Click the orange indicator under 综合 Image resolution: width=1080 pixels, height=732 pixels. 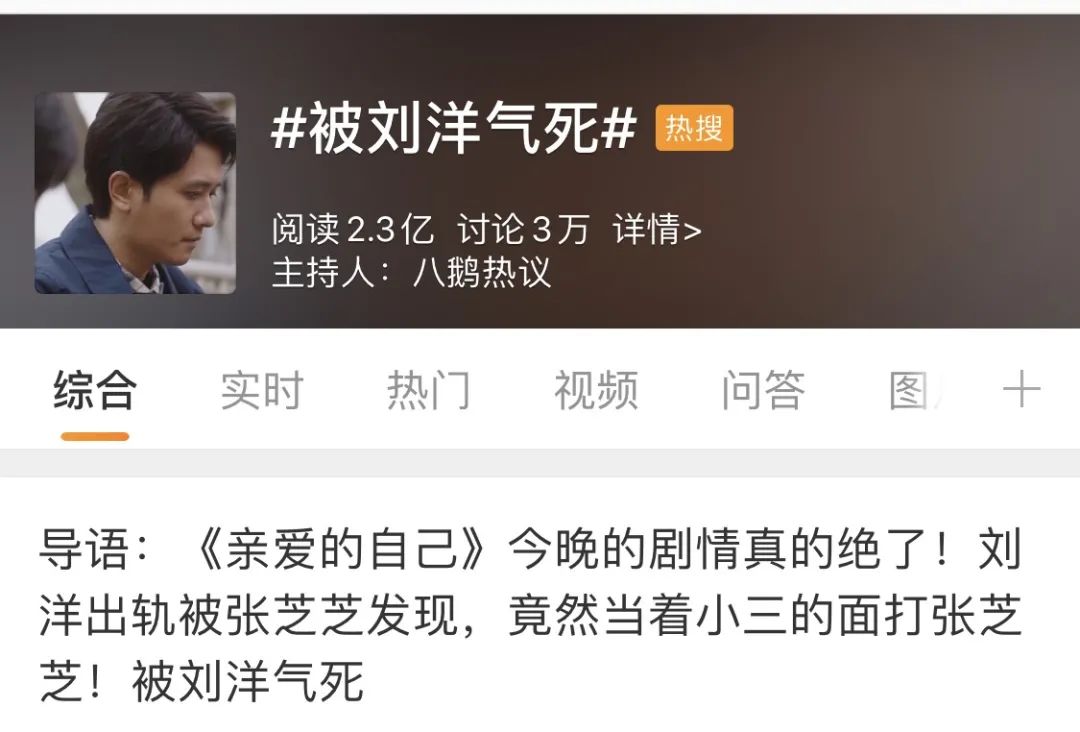pos(95,437)
